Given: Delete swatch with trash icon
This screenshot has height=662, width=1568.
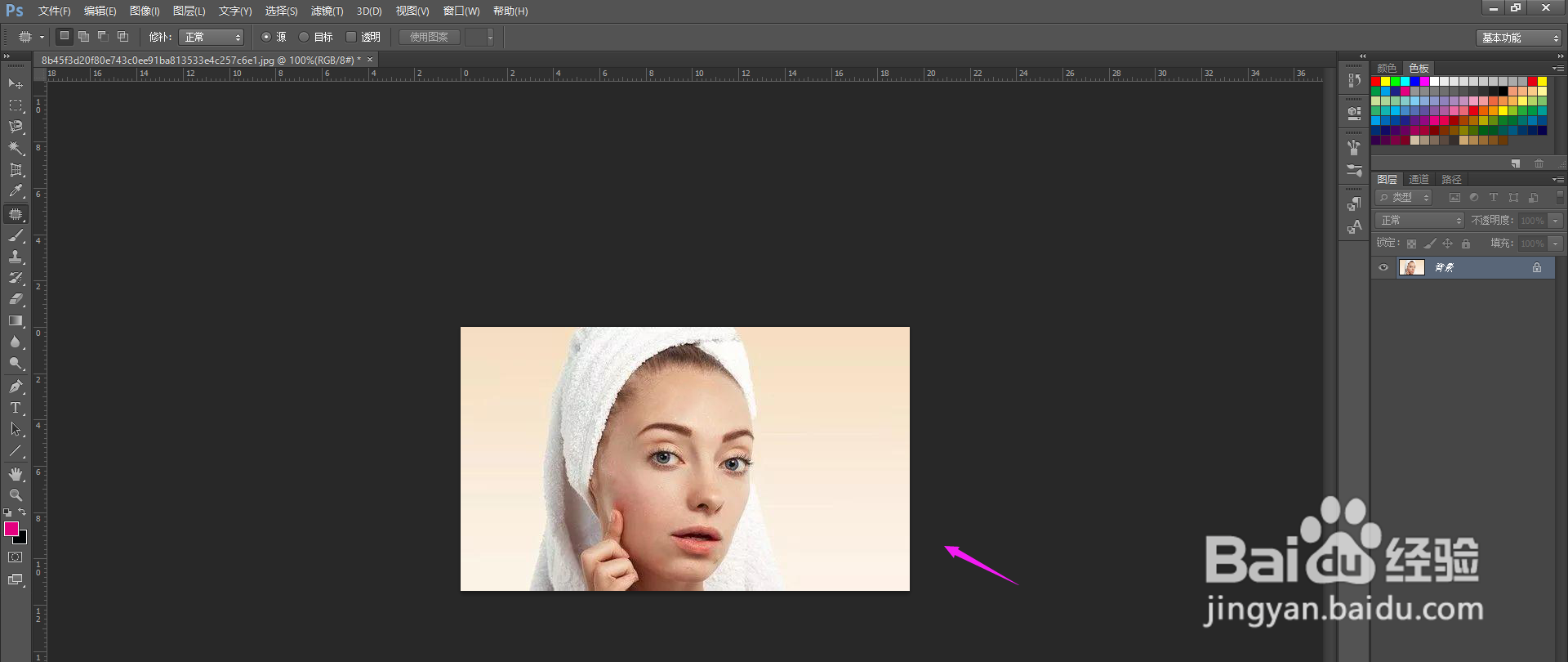Looking at the screenshot, I should coord(1539,163).
